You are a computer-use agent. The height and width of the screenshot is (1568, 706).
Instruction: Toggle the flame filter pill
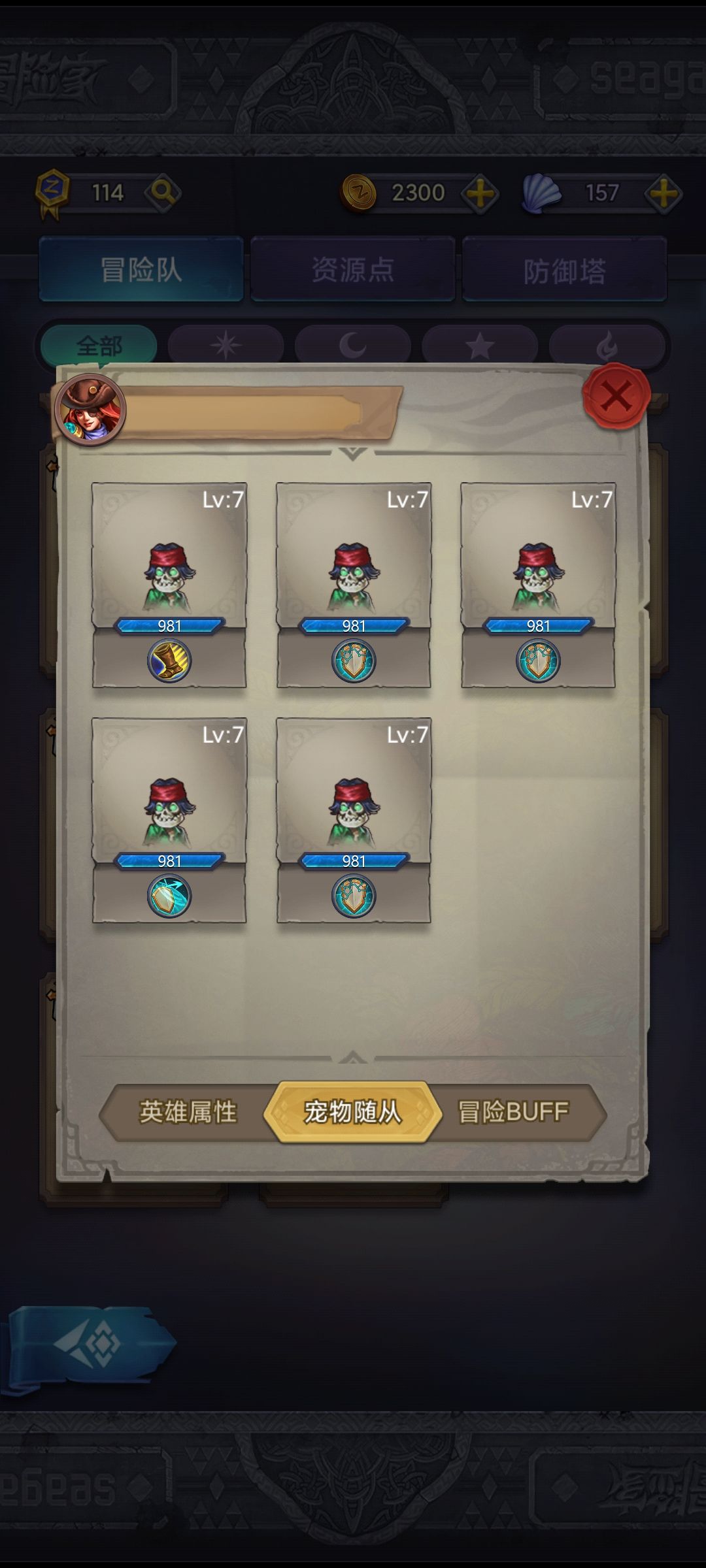pyautogui.click(x=607, y=345)
